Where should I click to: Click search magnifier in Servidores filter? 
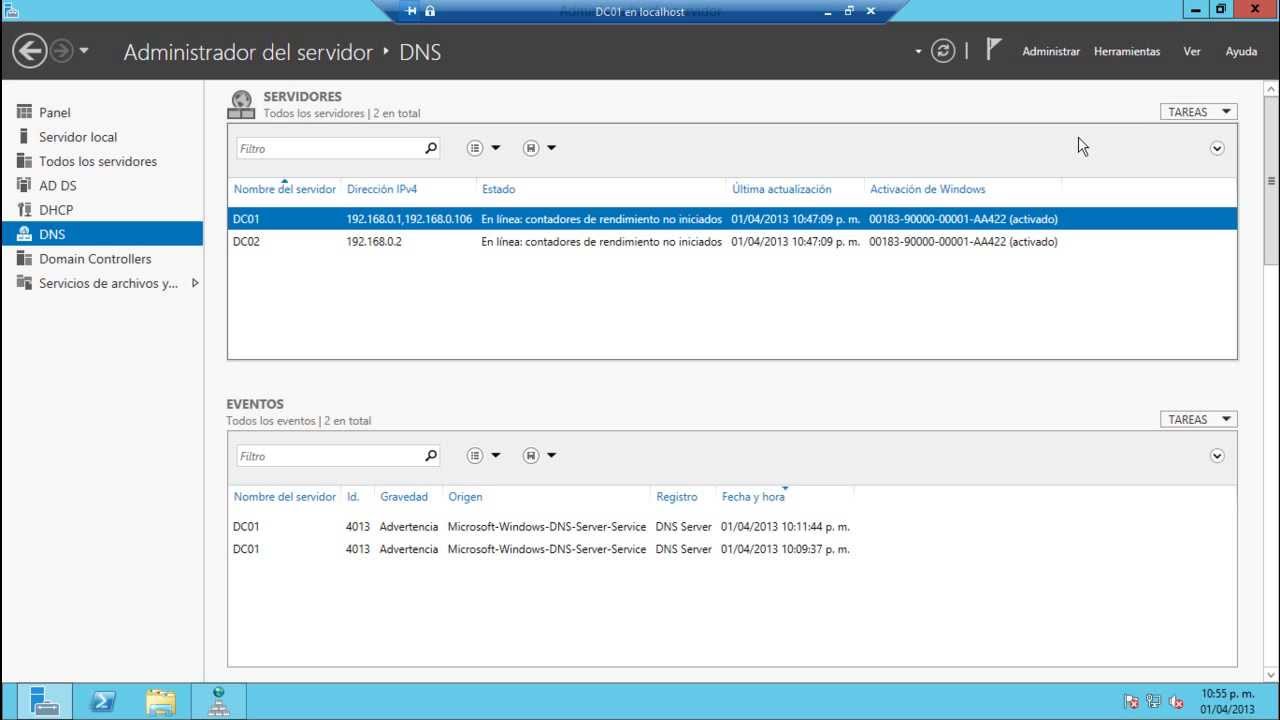coord(431,148)
